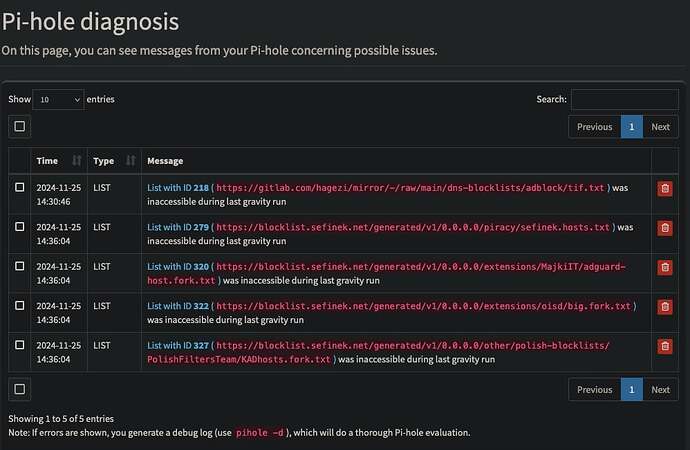
Task: Click the bottom Next pagination button
Action: tap(660, 389)
